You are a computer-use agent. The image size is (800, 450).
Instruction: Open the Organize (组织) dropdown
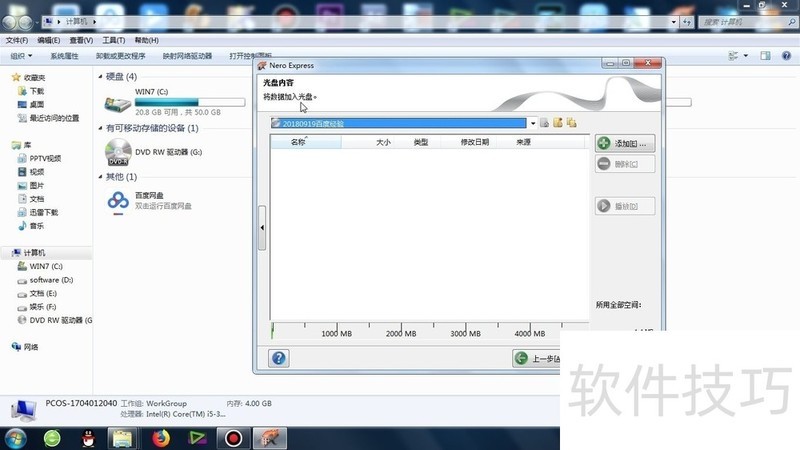click(19, 56)
